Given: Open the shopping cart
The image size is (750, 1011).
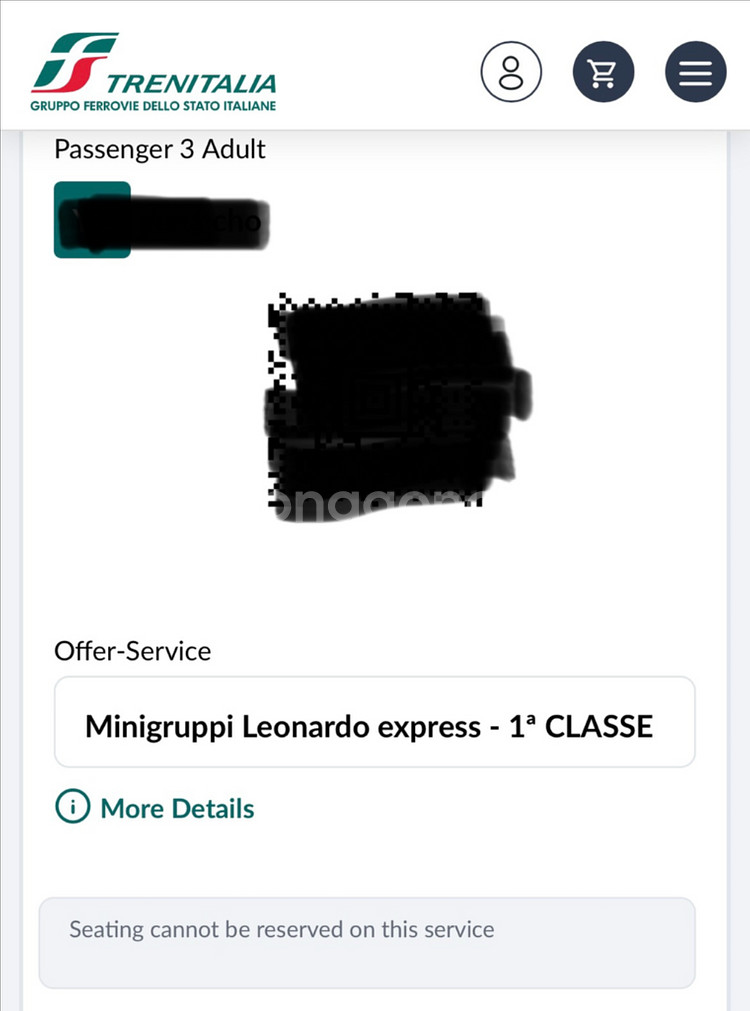Looking at the screenshot, I should (603, 72).
